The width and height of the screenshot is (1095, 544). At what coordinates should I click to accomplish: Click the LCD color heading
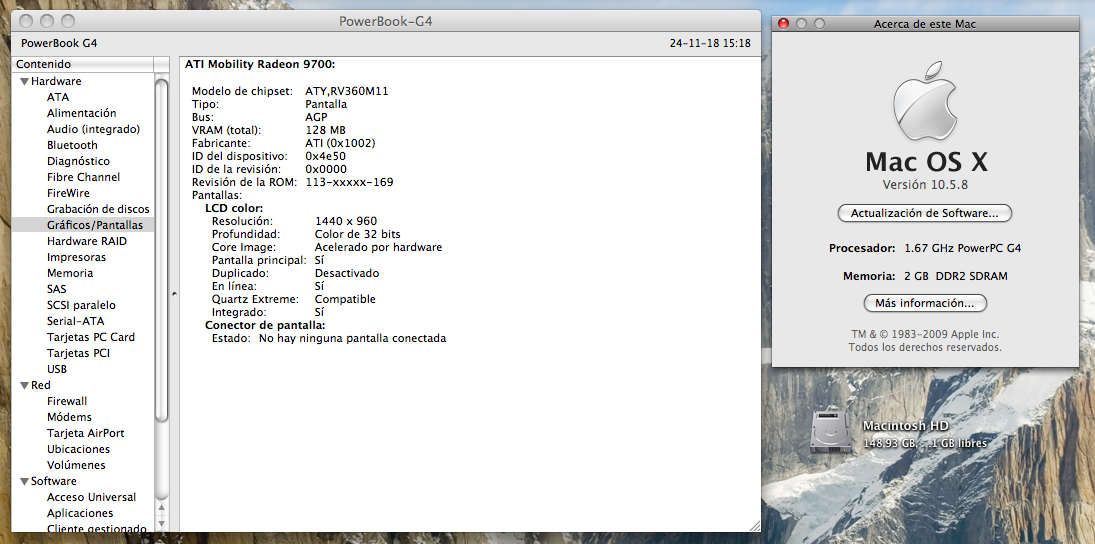coord(234,209)
